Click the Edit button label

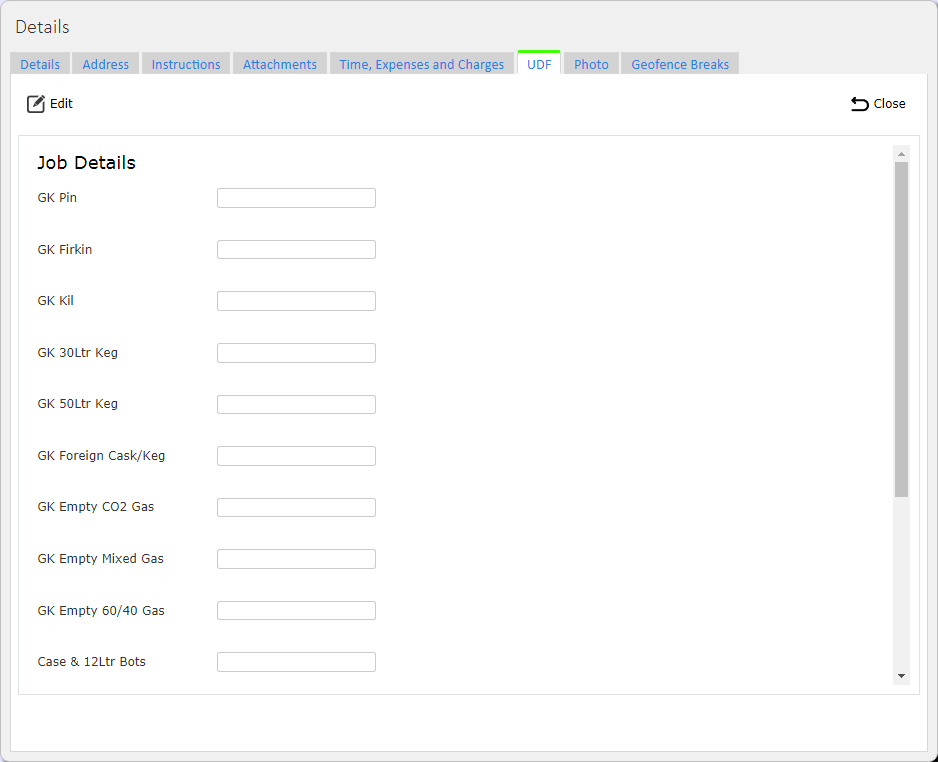coord(61,103)
